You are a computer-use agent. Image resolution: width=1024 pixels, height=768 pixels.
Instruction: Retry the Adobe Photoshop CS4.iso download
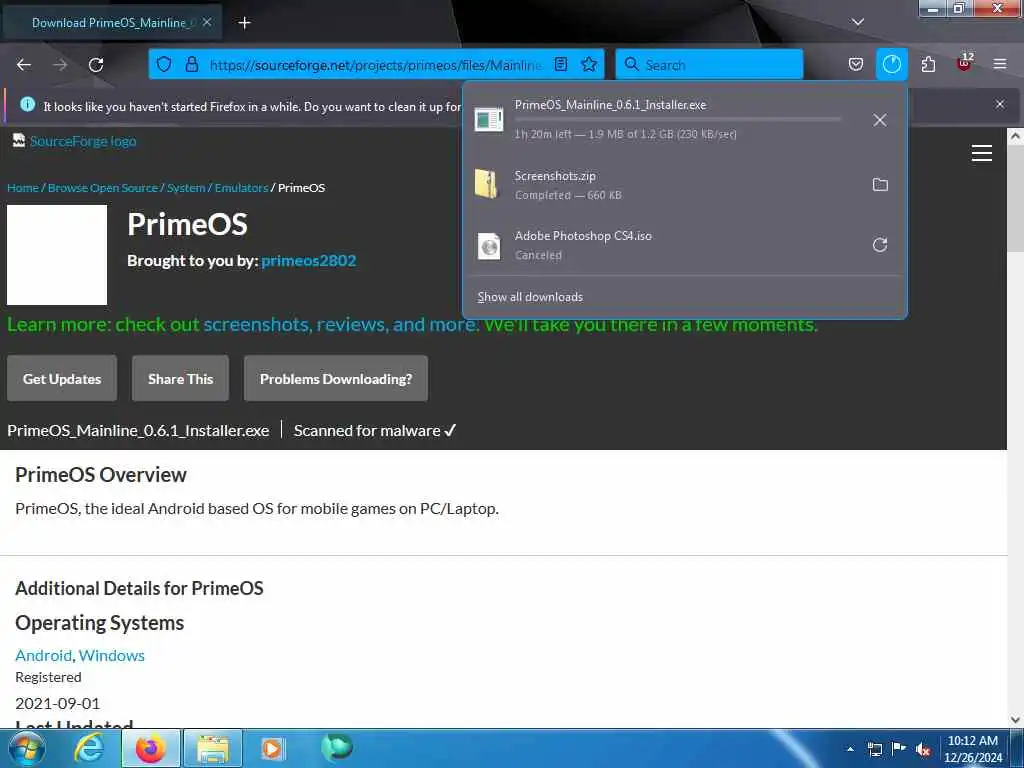coord(880,245)
